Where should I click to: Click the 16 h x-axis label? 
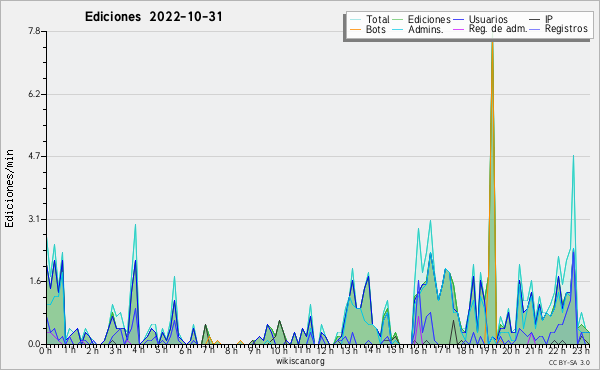click(418, 350)
